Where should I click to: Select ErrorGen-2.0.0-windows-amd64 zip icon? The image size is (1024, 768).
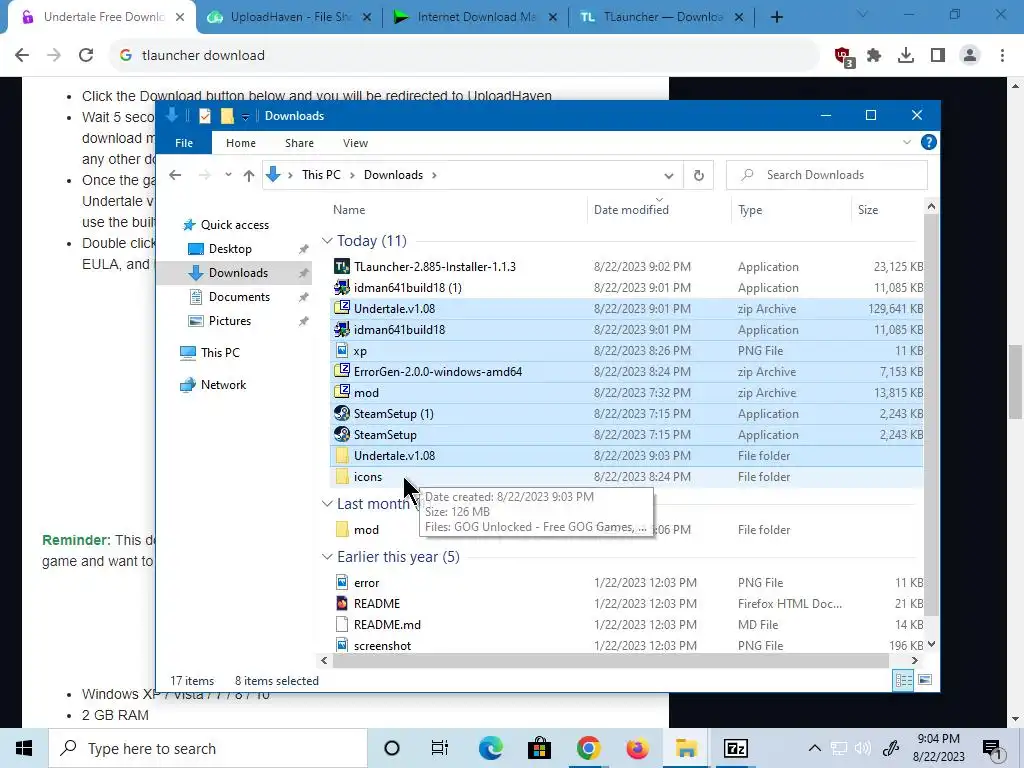point(342,372)
